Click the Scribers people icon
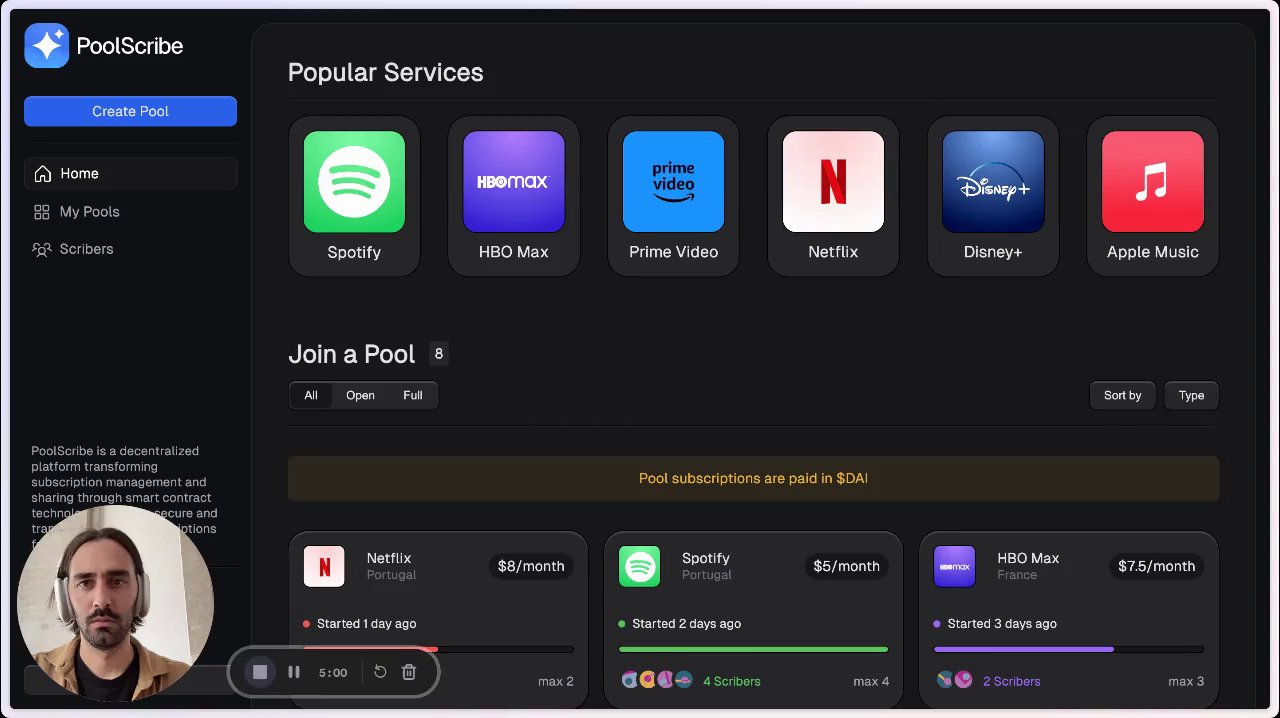 coord(42,249)
